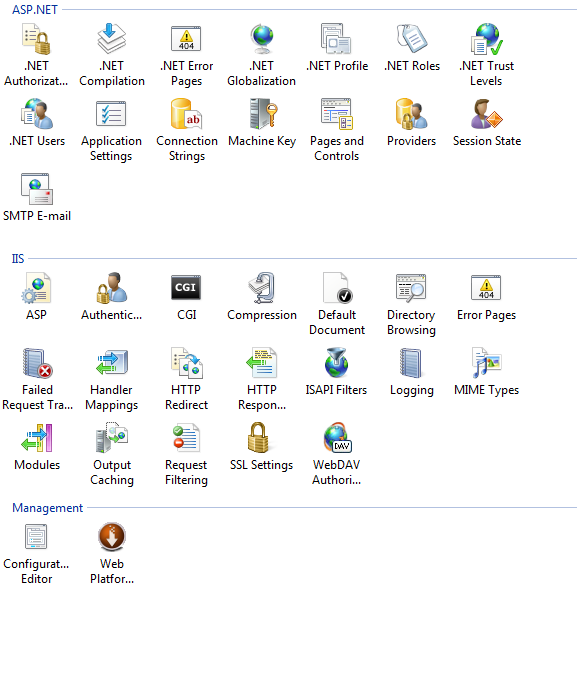The height and width of the screenshot is (688, 587).
Task: Collapse the Management group header
Action: point(47,508)
